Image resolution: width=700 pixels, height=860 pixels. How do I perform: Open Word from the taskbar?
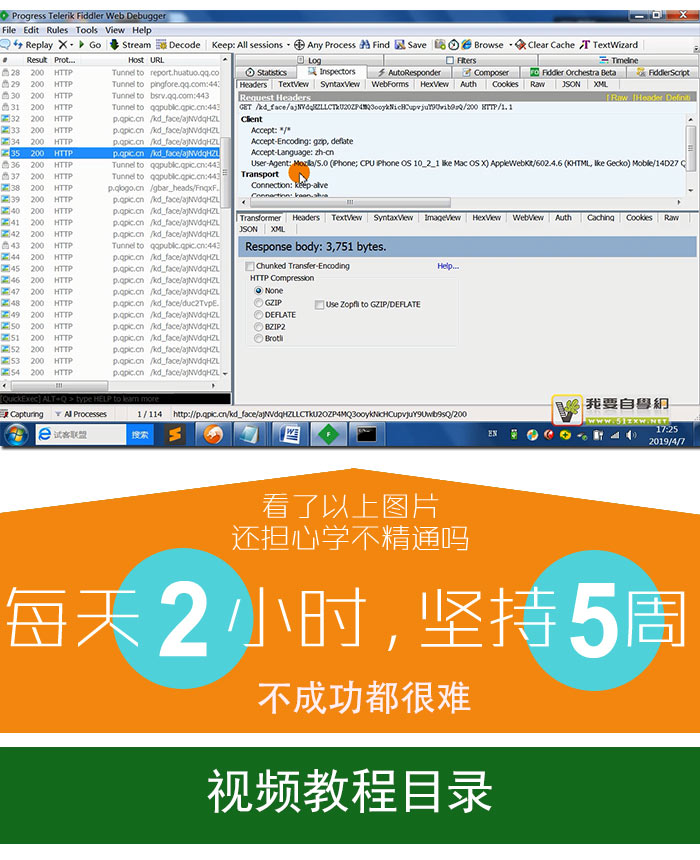coord(289,435)
